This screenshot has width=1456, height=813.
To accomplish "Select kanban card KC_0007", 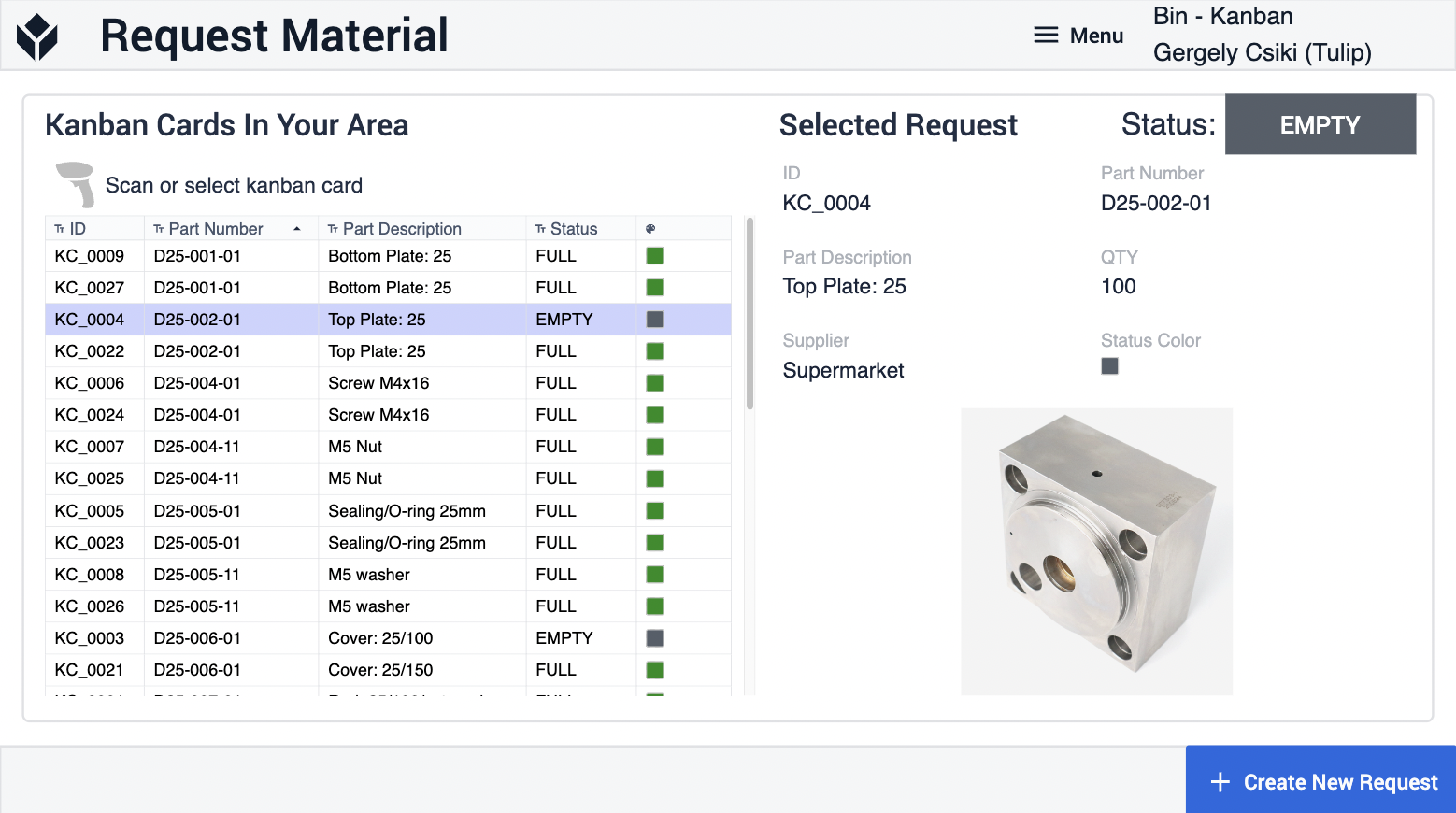I will pos(388,447).
